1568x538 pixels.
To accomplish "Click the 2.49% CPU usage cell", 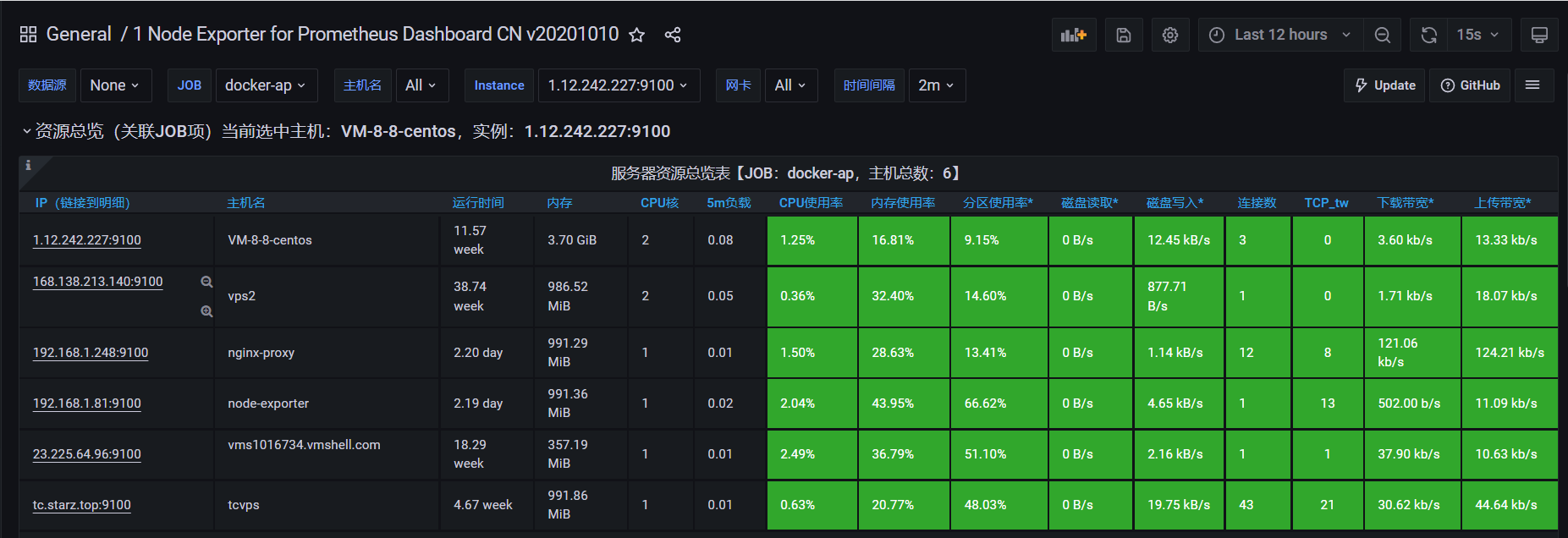I will click(812, 454).
